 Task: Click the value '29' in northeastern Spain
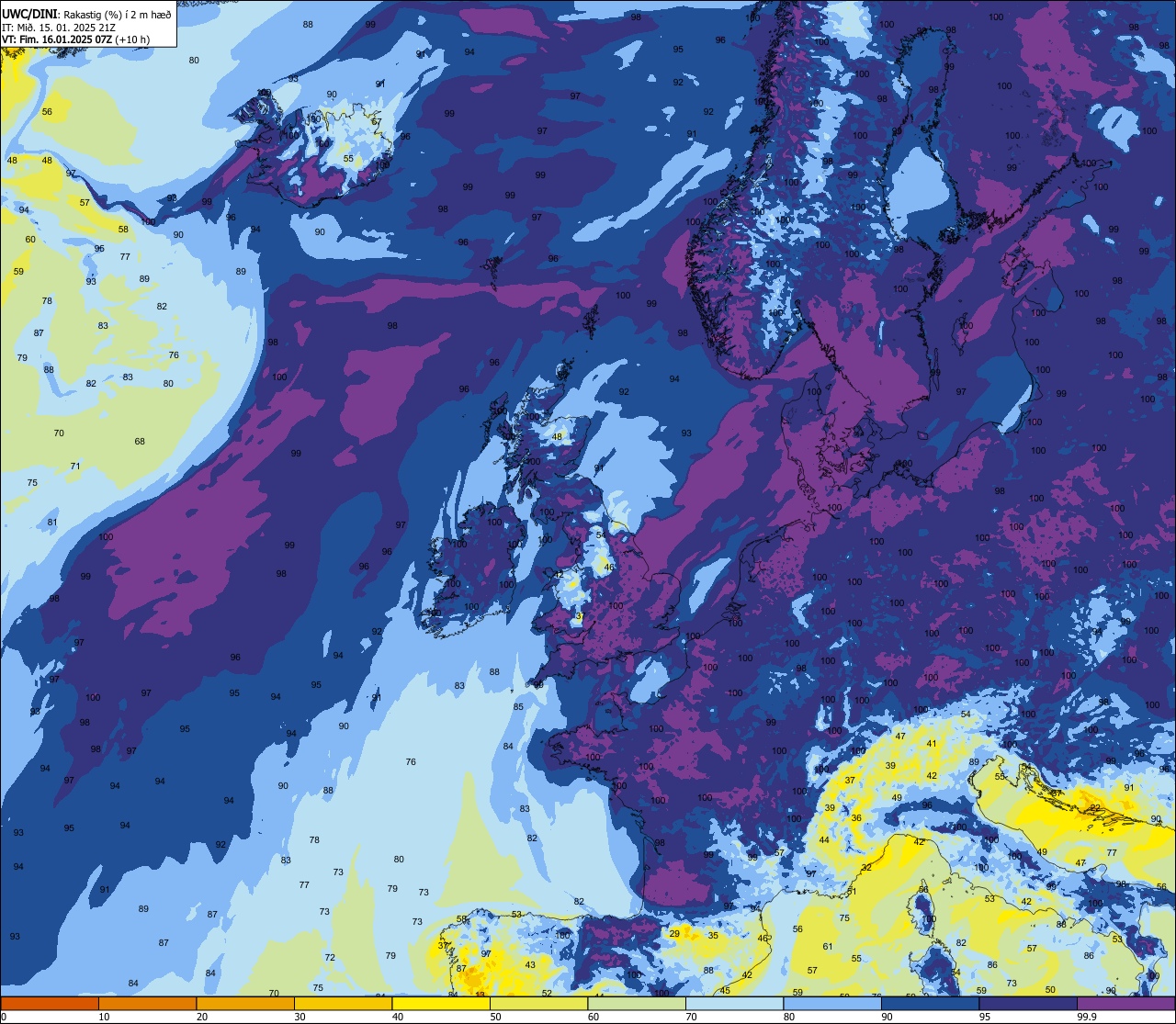pos(674,934)
